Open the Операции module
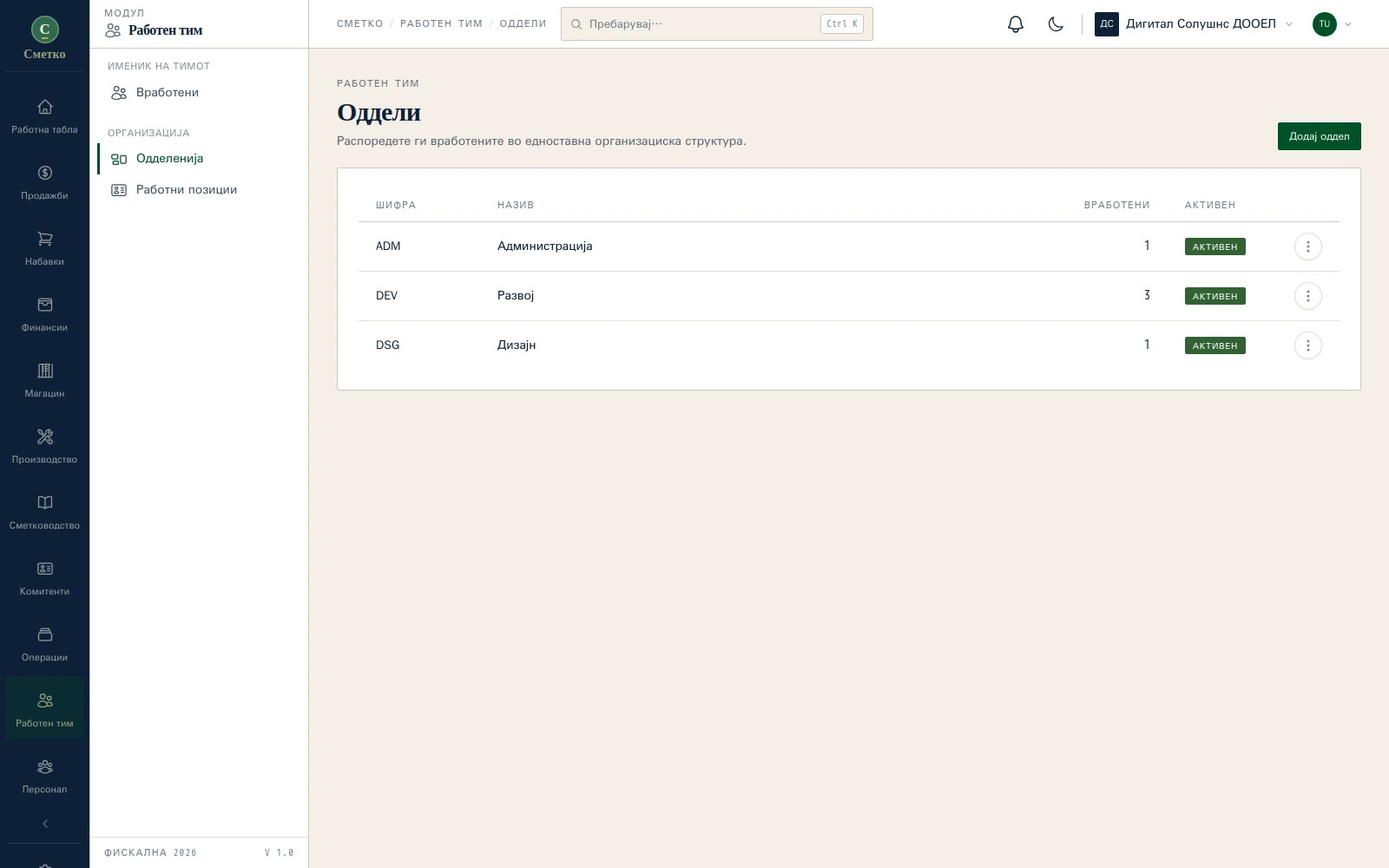 click(x=44, y=645)
